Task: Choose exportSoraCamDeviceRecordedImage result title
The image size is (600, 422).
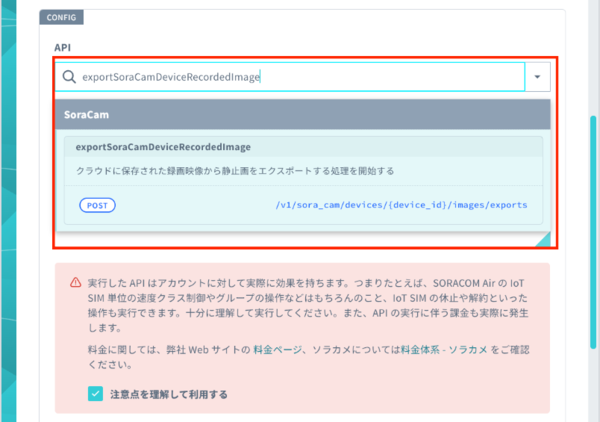Action: click(x=163, y=147)
